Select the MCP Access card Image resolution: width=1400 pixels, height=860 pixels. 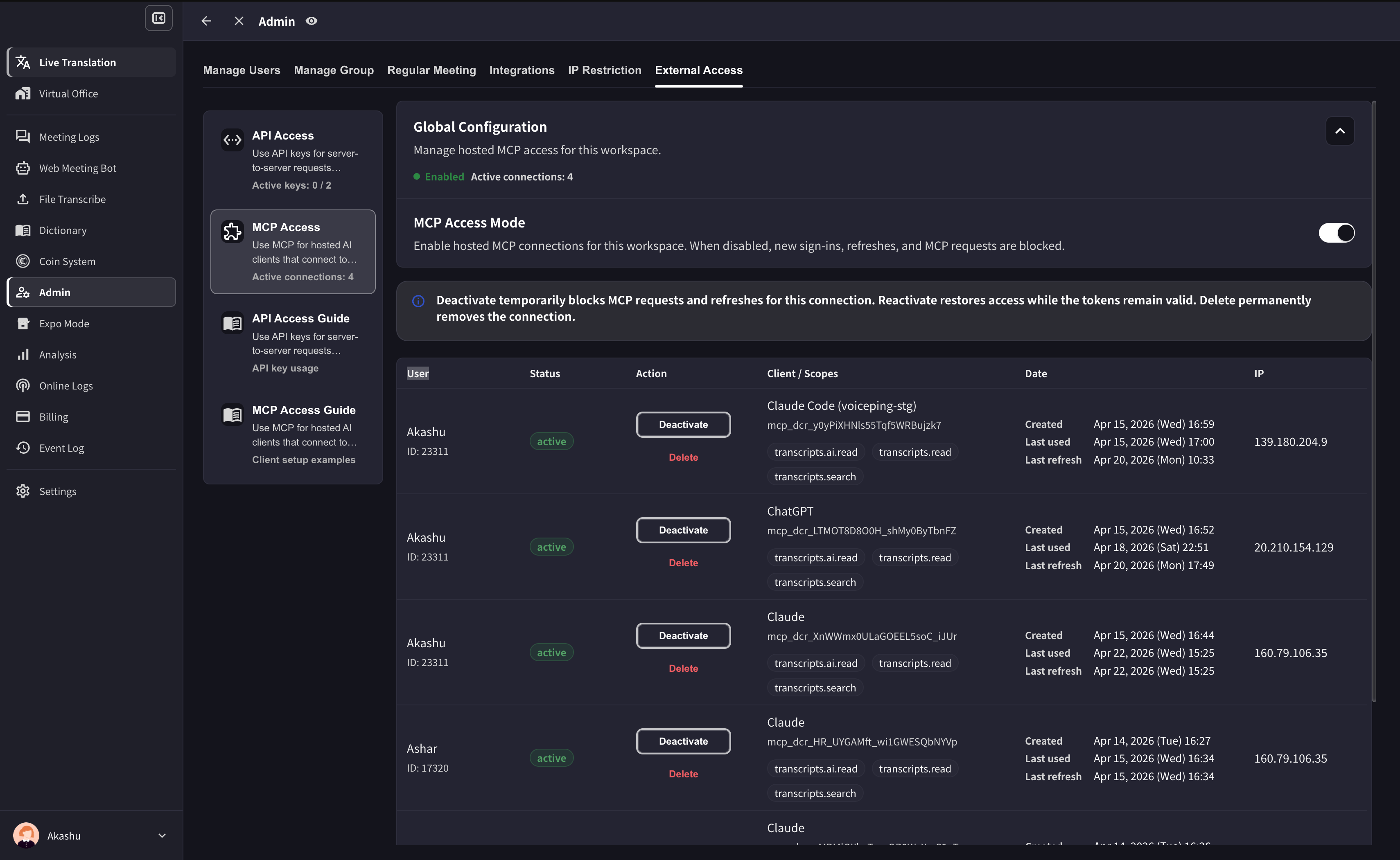click(293, 251)
